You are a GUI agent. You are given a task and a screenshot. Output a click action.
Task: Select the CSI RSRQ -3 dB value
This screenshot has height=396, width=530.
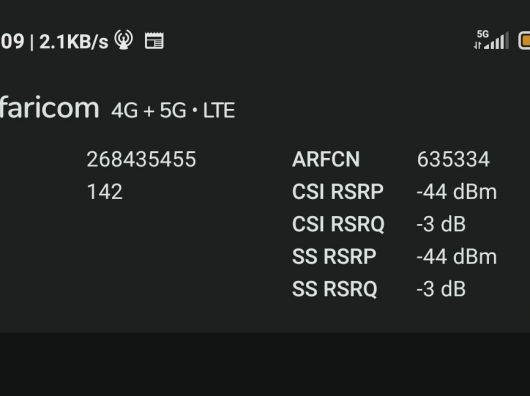point(441,224)
